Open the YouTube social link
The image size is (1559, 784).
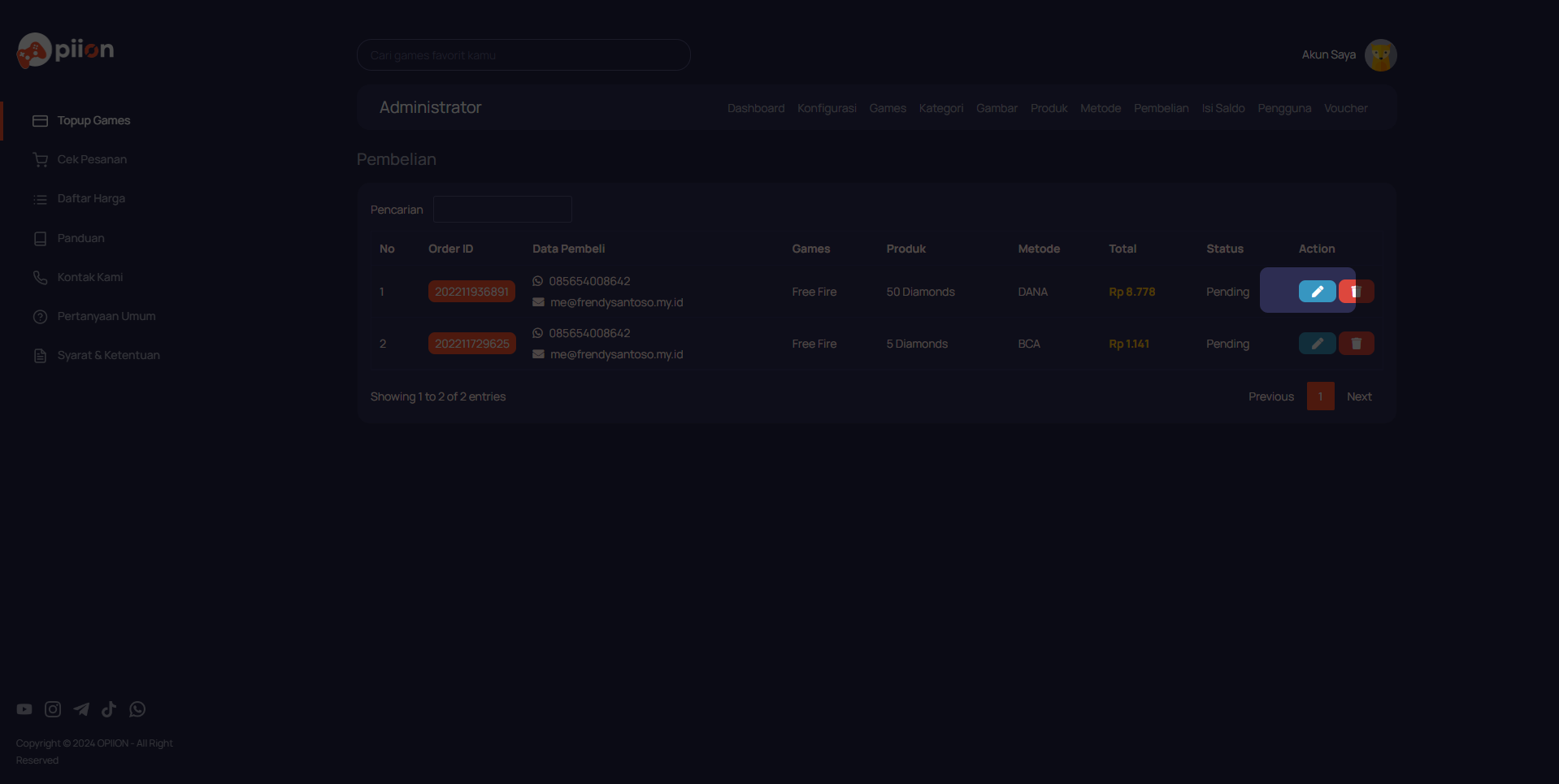tap(24, 709)
